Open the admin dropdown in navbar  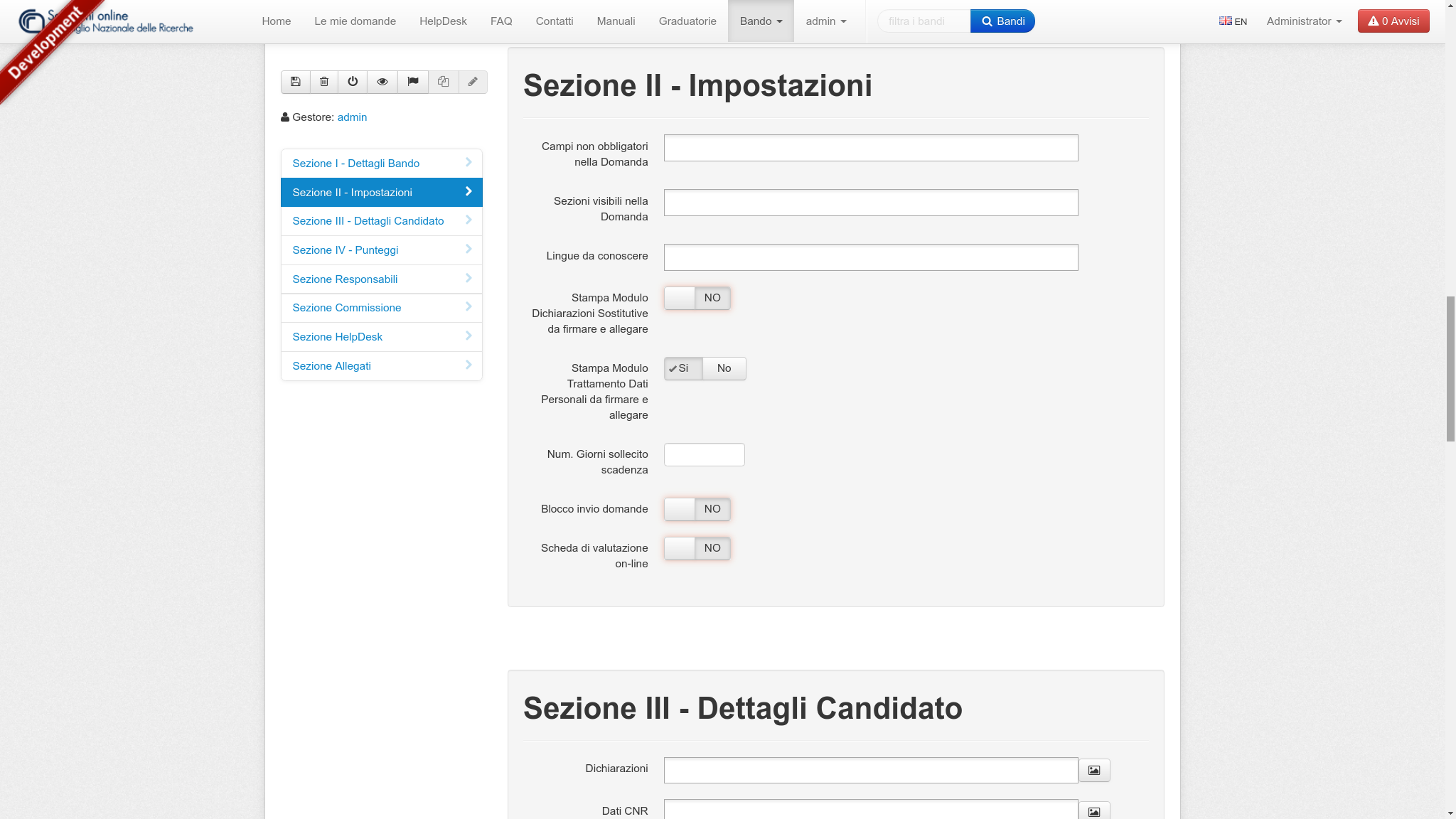click(x=825, y=21)
